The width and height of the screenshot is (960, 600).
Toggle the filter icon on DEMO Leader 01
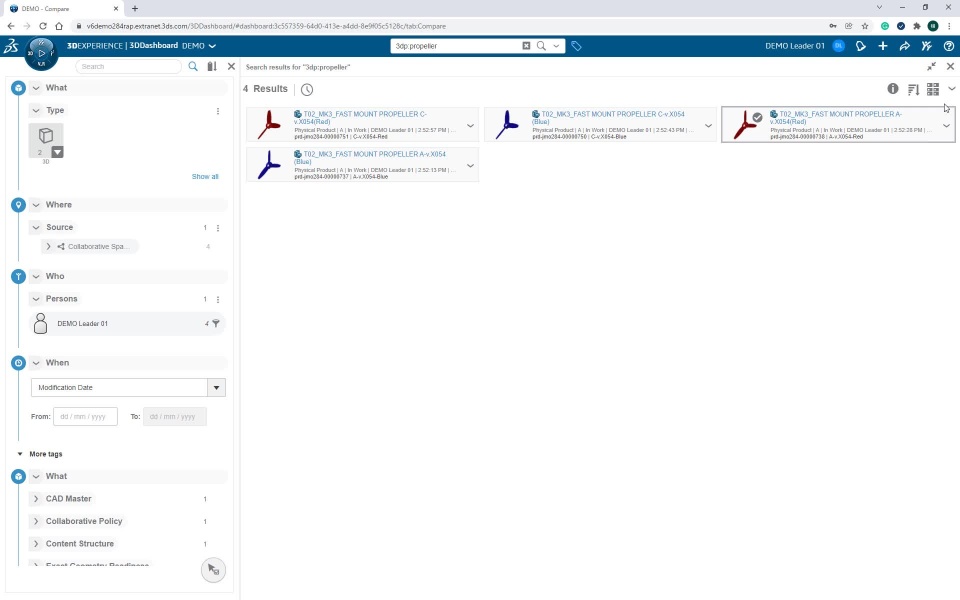pyautogui.click(x=216, y=324)
